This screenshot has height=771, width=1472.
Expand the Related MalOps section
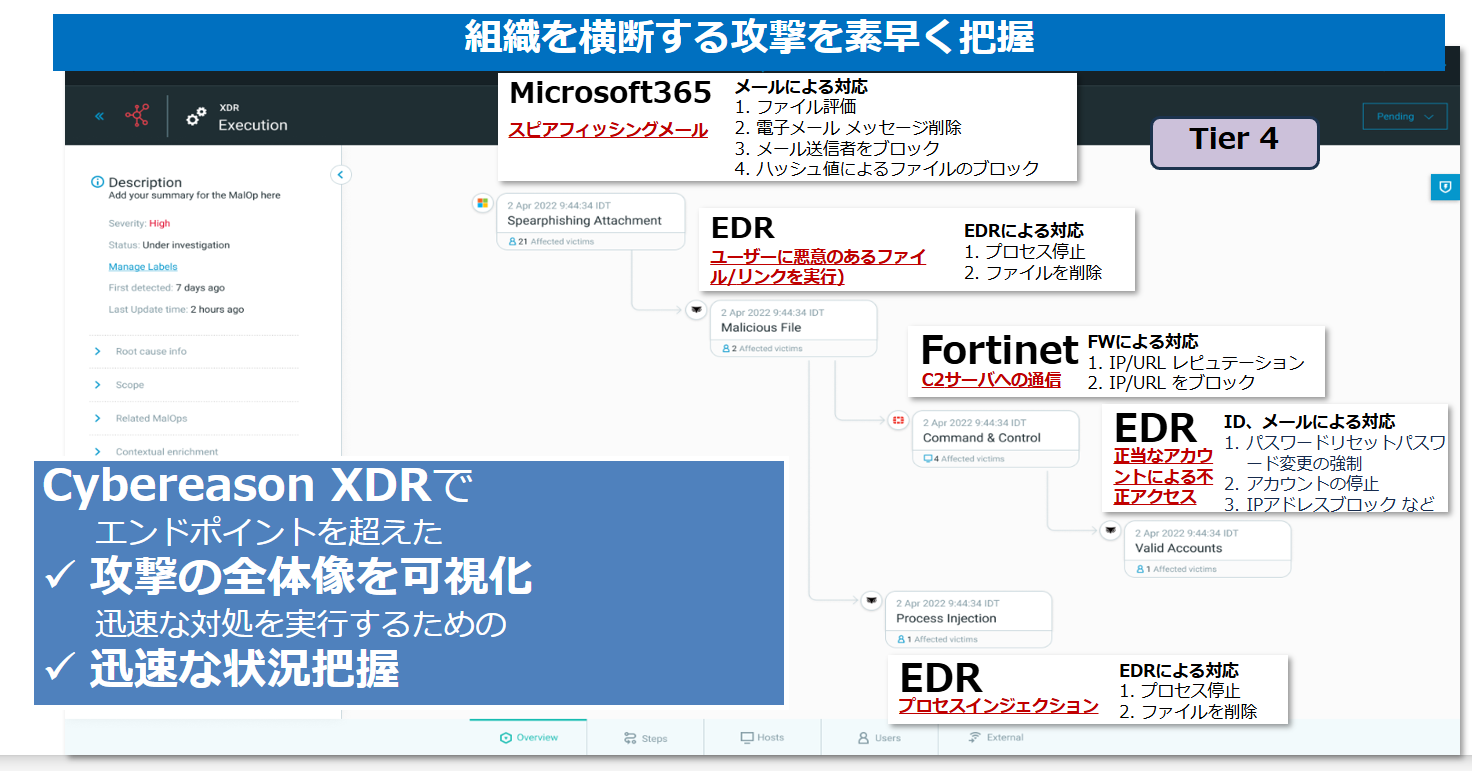193,418
